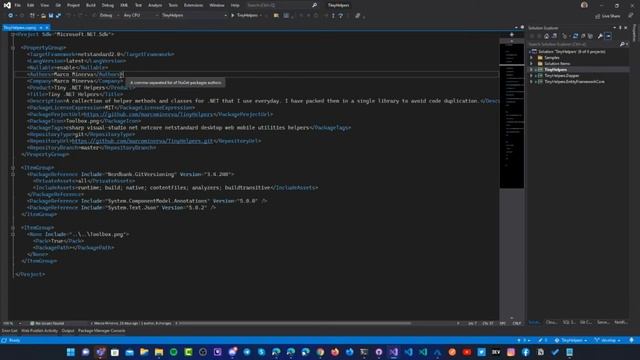Open the Extensions menu

[x=193, y=5]
